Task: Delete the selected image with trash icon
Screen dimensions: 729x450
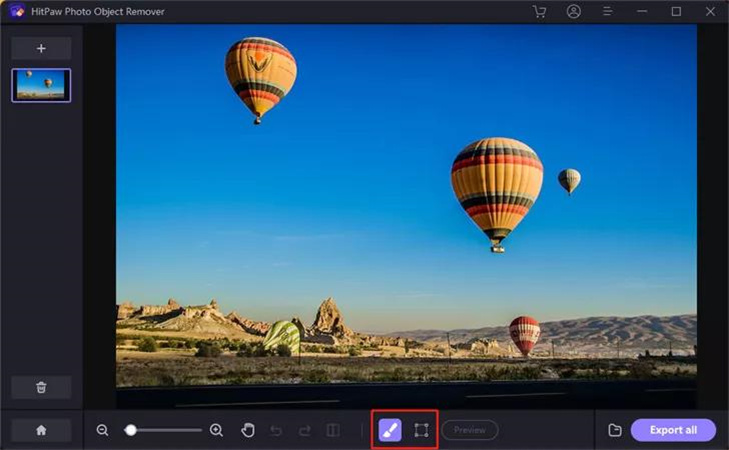Action: pyautogui.click(x=41, y=387)
